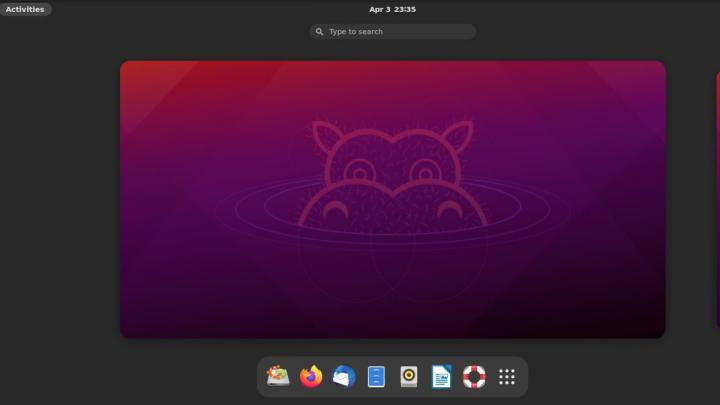This screenshot has width=720, height=405.
Task: Click the empty area left of workspace preview
Action: point(60,200)
